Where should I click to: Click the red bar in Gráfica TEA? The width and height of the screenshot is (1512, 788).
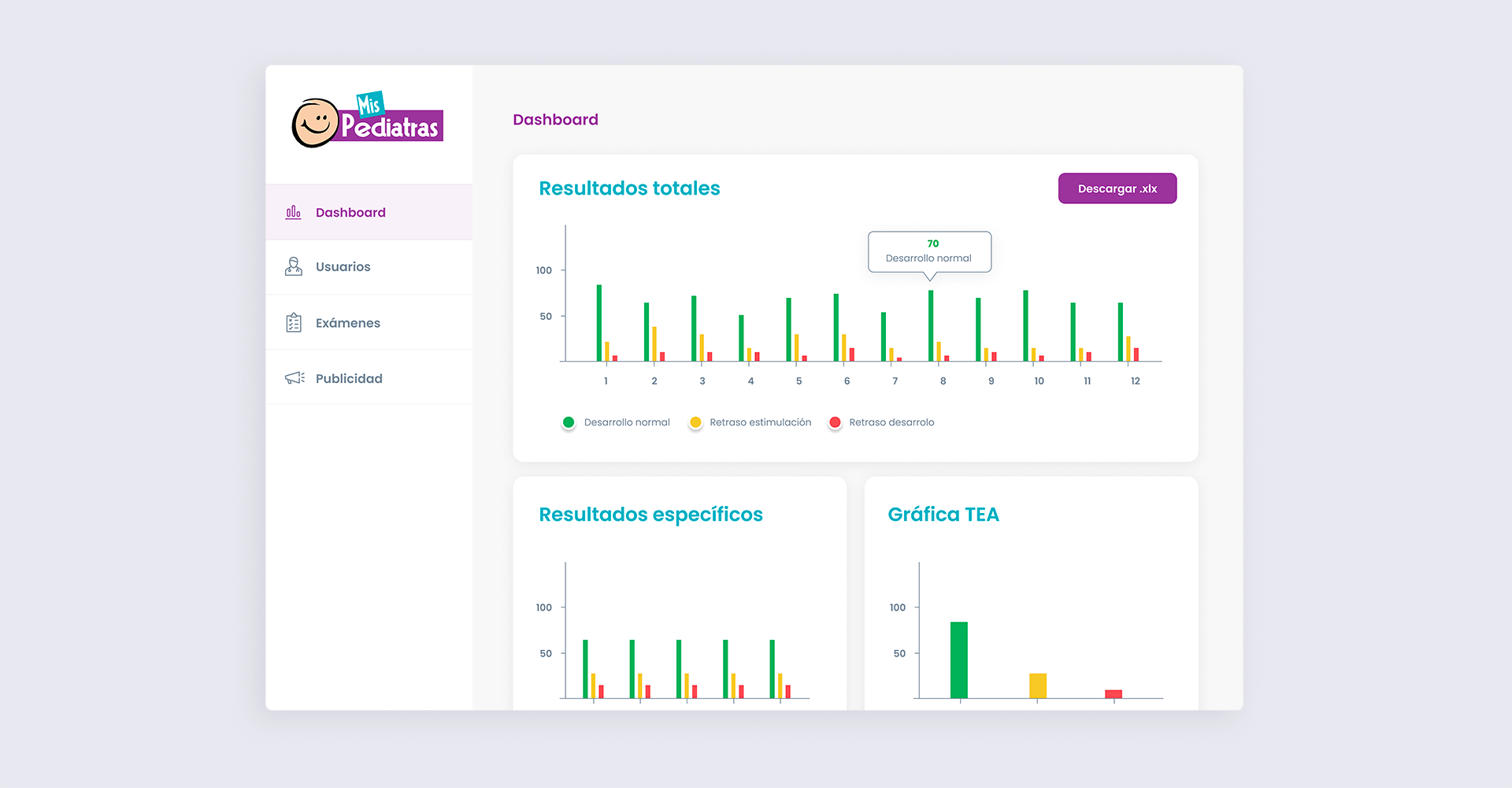coord(1113,694)
